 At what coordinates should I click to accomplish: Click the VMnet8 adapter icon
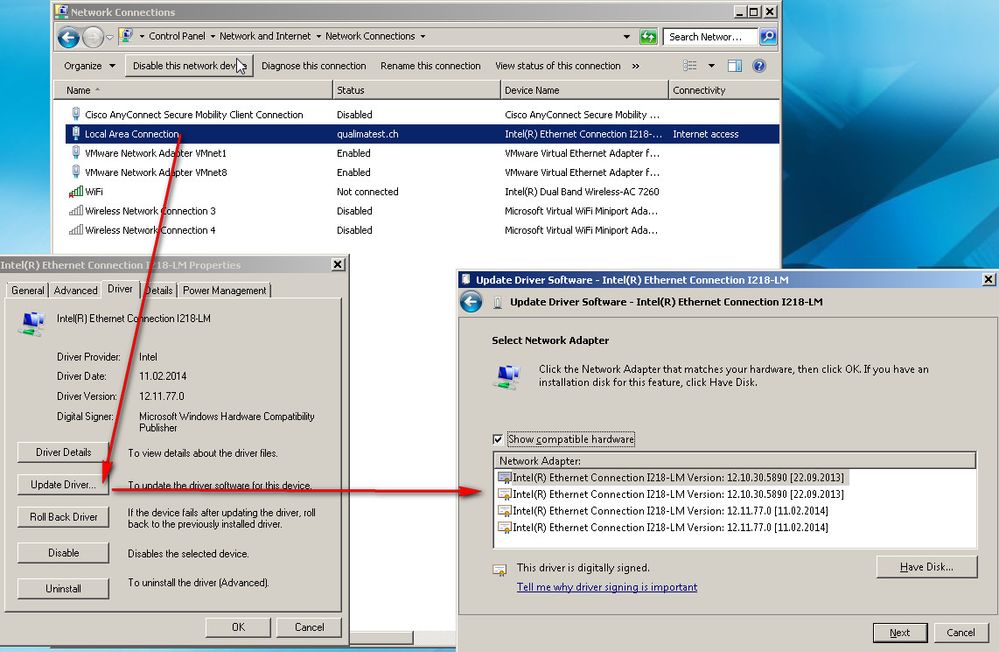click(x=76, y=171)
